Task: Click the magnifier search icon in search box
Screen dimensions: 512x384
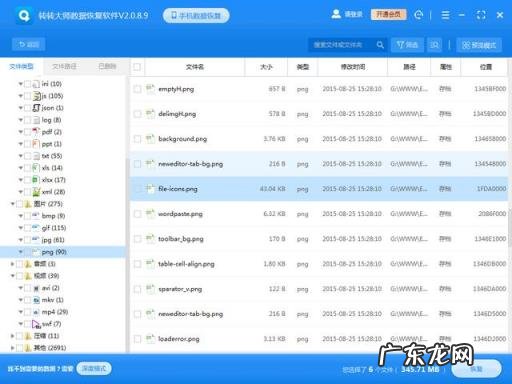Action: 380,45
